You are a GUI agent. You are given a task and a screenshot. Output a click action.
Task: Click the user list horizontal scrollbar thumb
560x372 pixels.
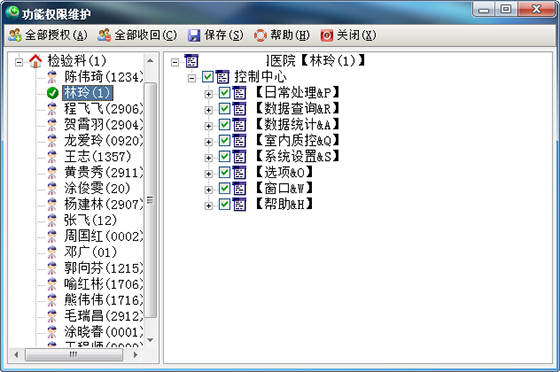[x=74, y=355]
